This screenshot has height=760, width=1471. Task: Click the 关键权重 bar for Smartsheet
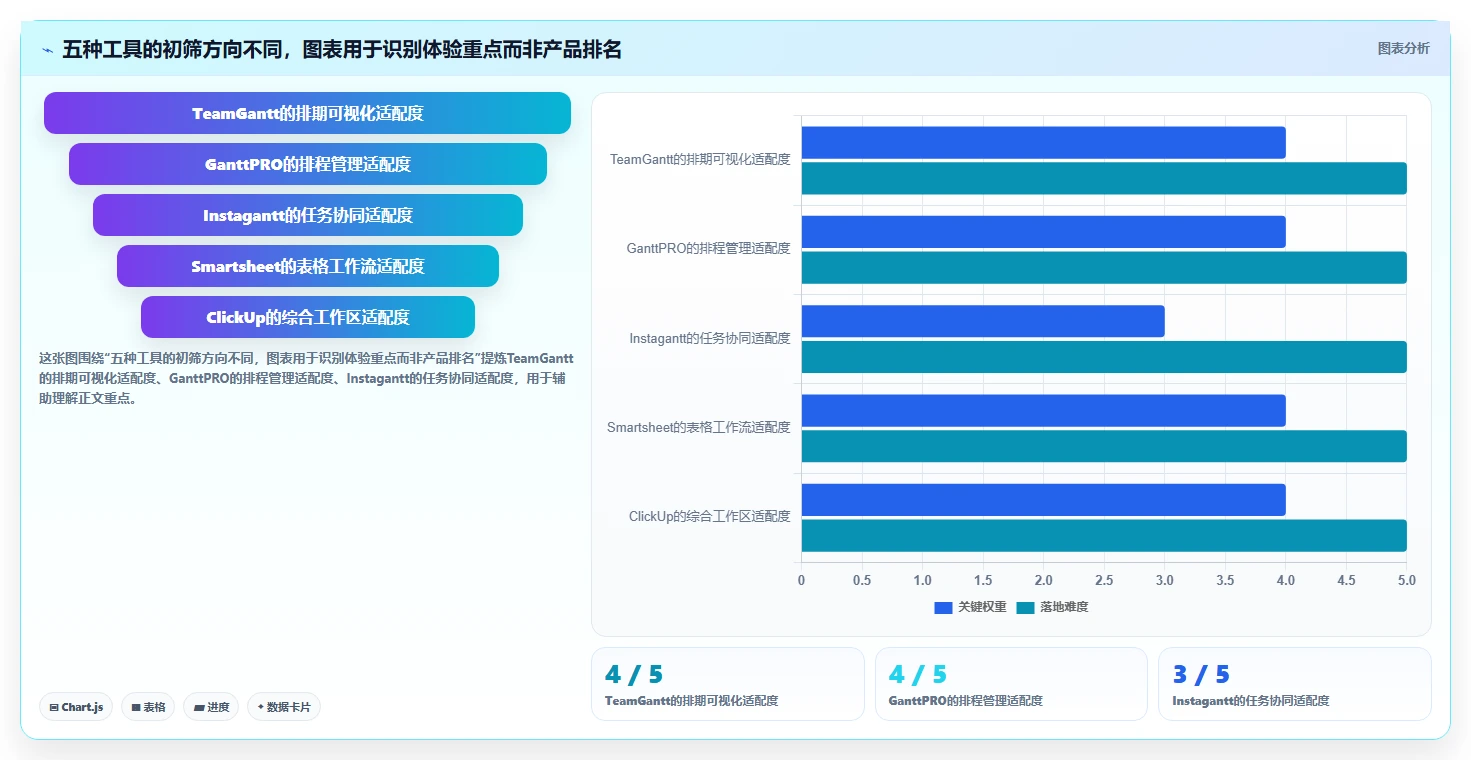click(x=1043, y=410)
